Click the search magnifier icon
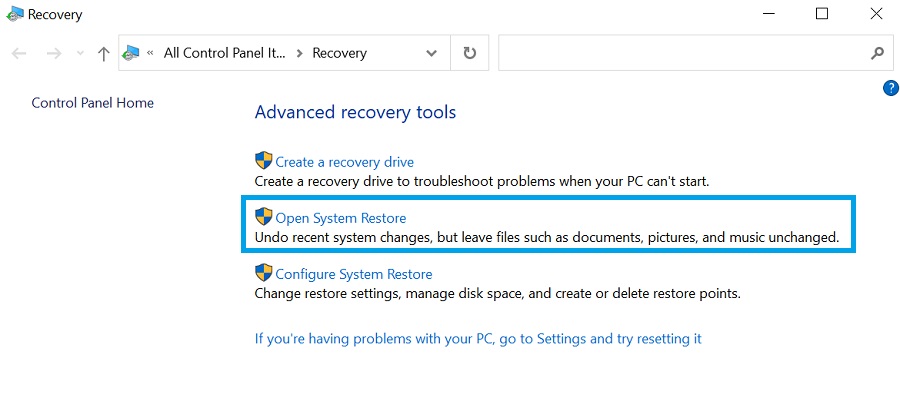This screenshot has width=900, height=401. click(x=876, y=53)
